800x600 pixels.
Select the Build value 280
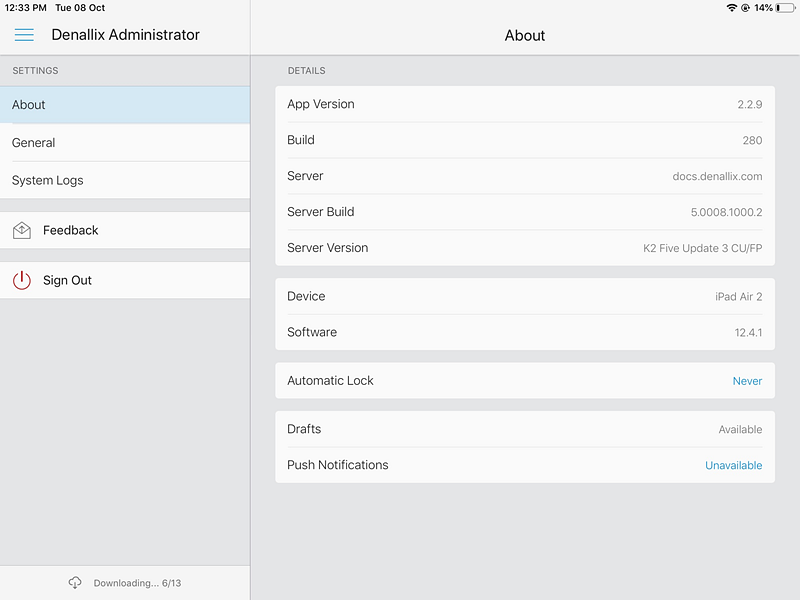[752, 140]
